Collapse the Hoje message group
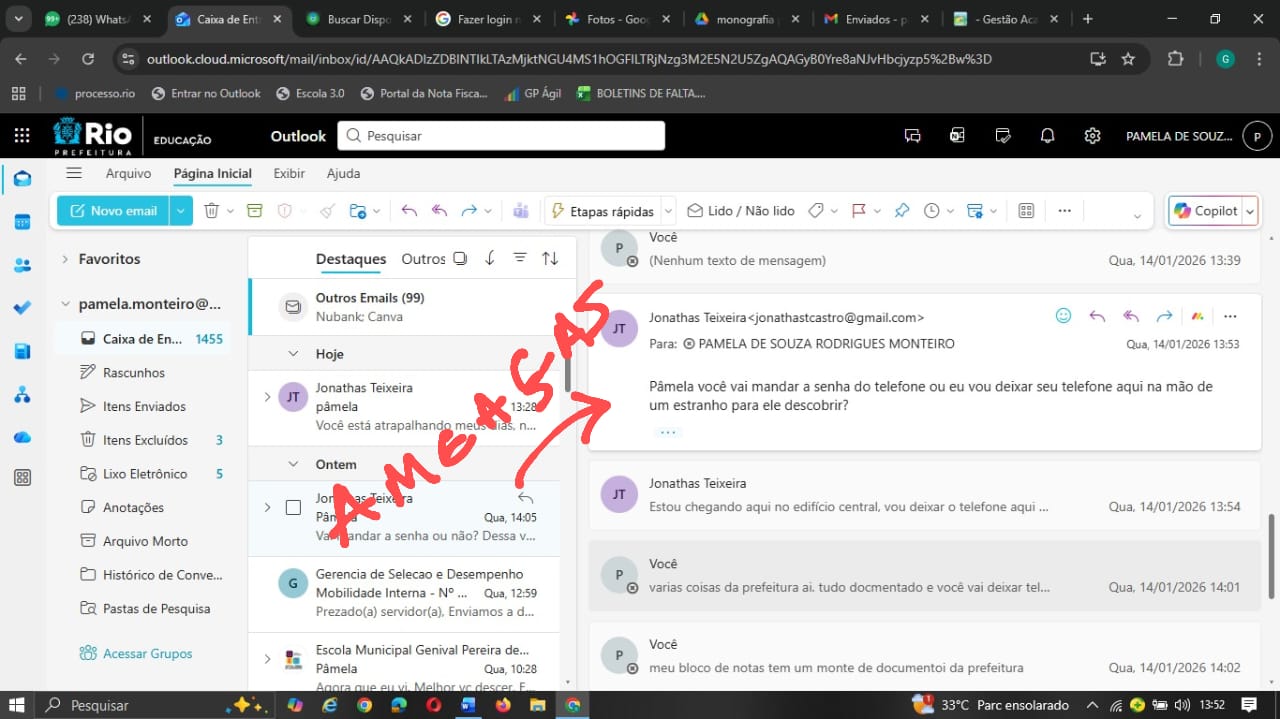 pyautogui.click(x=293, y=354)
